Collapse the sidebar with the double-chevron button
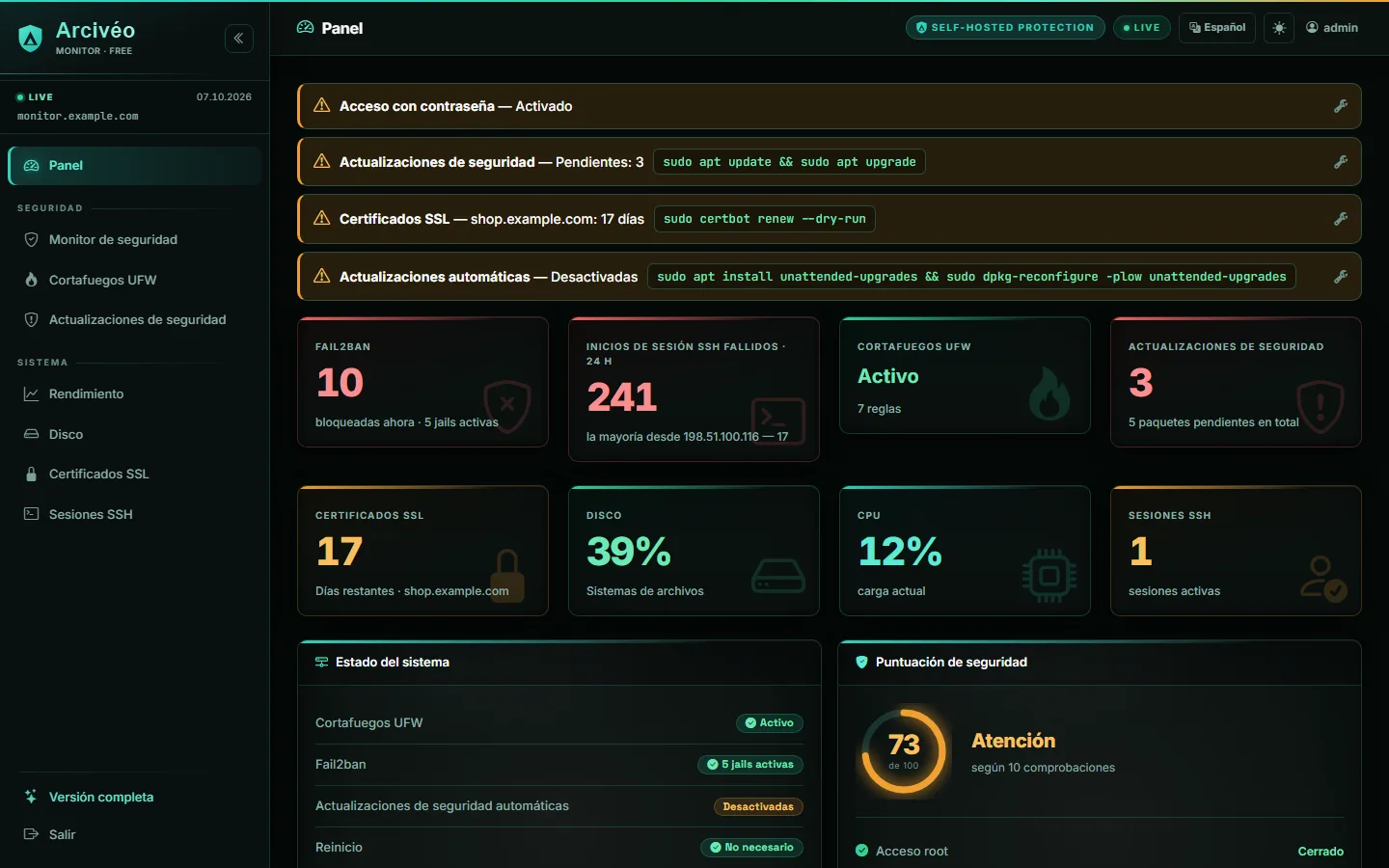 239,39
